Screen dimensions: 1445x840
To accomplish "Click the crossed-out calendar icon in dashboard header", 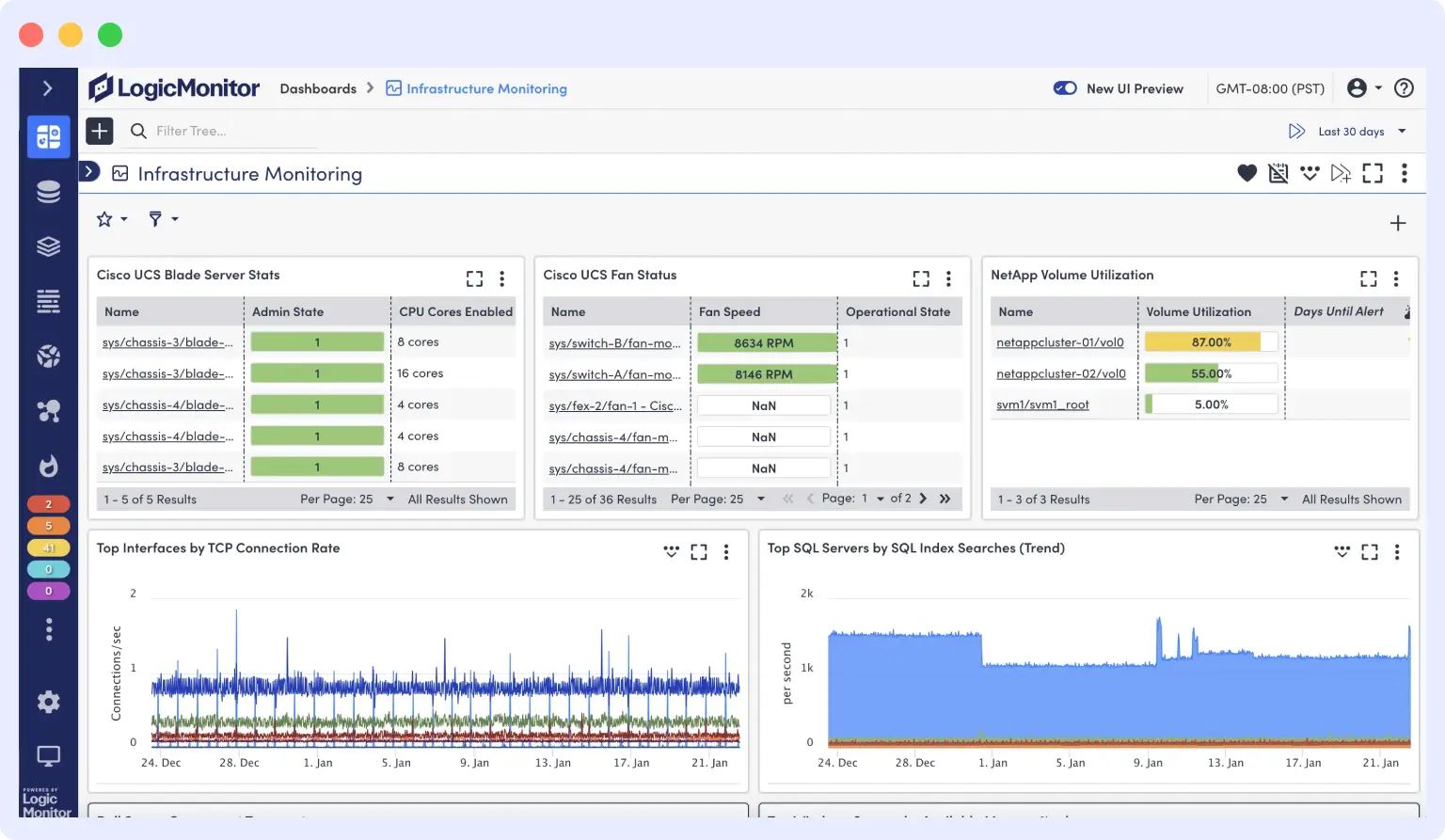I will pyautogui.click(x=1278, y=173).
